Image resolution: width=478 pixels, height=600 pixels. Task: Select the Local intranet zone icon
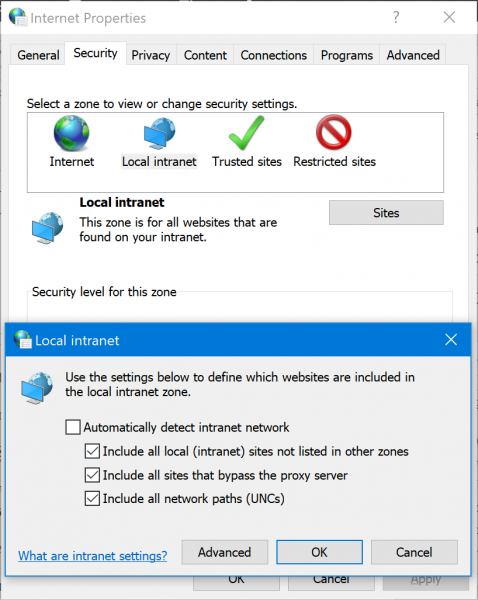(x=160, y=133)
